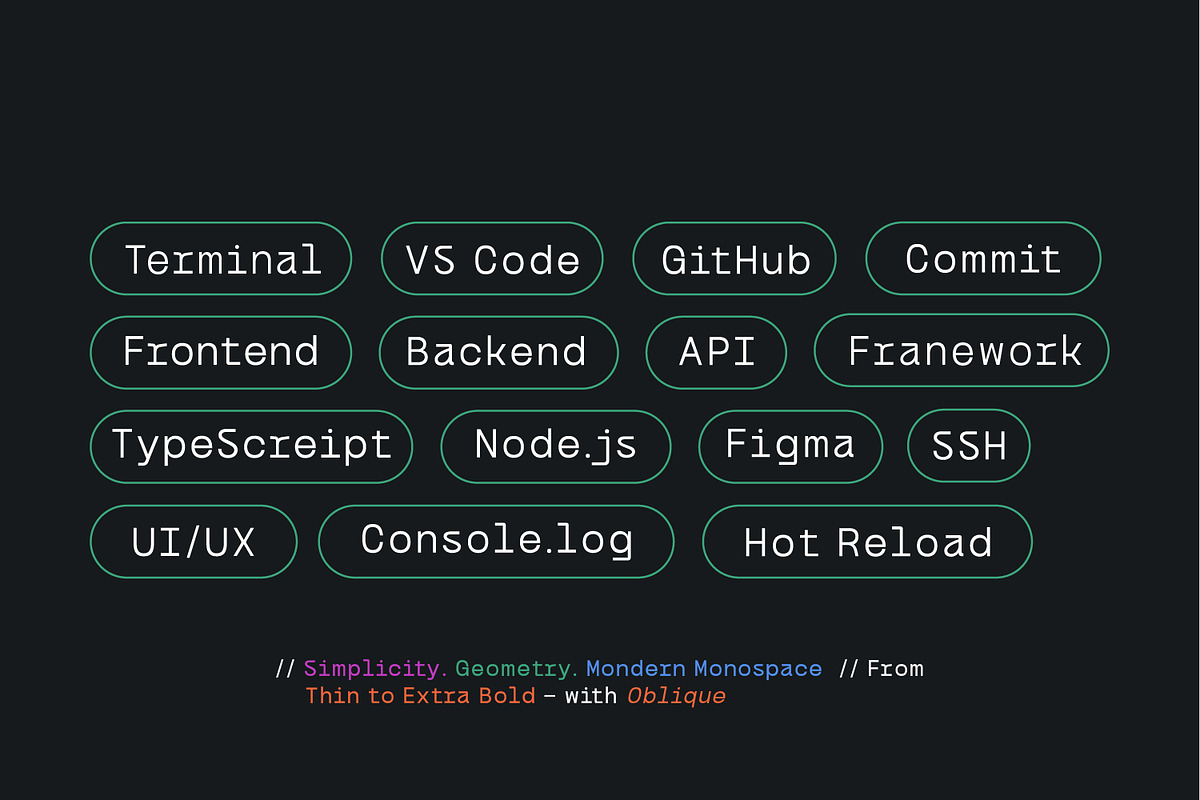Screen dimensions: 1200x800
Task: Select the Frontend pill tag
Action: click(x=221, y=352)
